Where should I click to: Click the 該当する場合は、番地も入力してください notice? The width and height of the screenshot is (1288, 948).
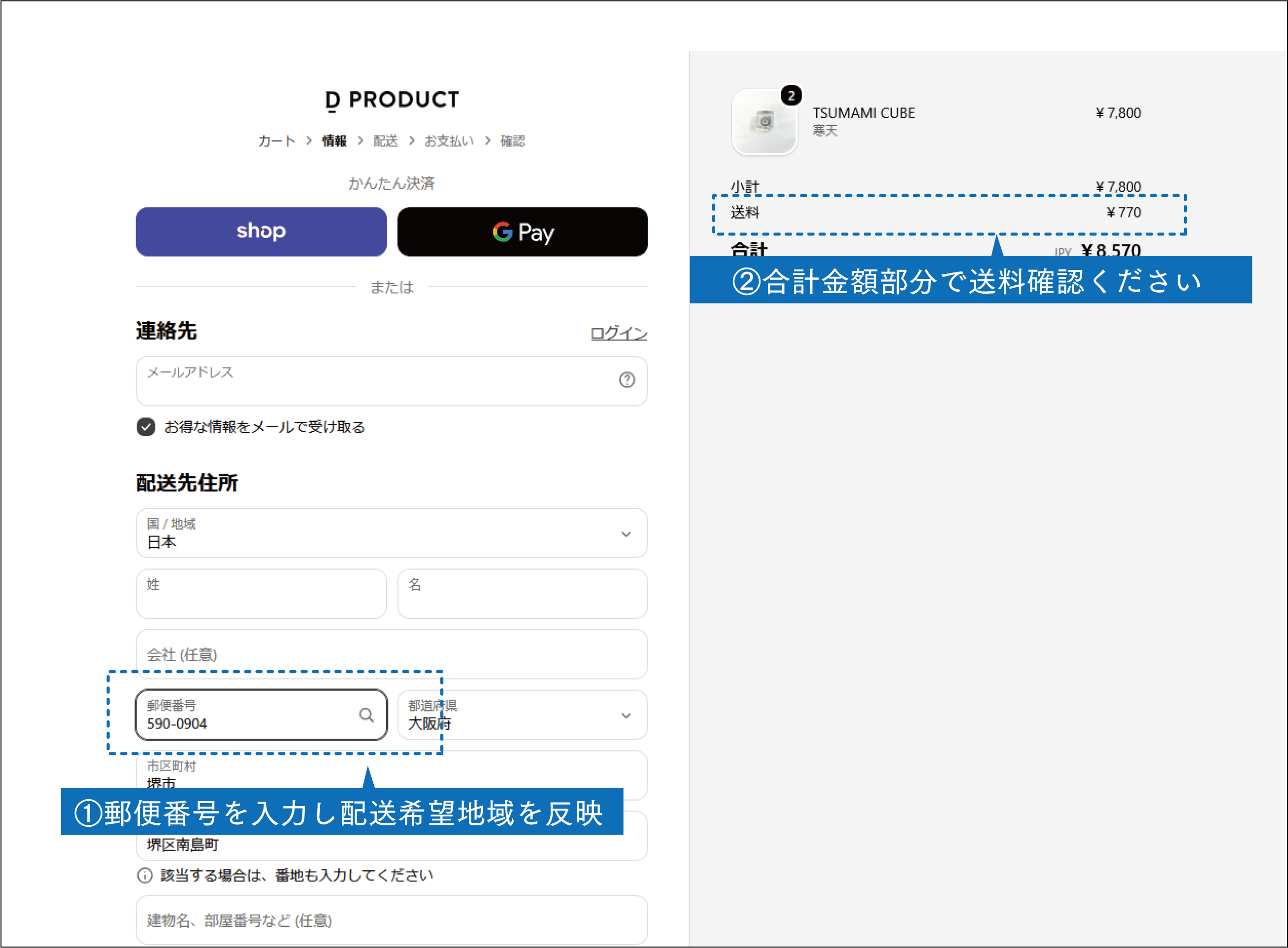[x=297, y=875]
